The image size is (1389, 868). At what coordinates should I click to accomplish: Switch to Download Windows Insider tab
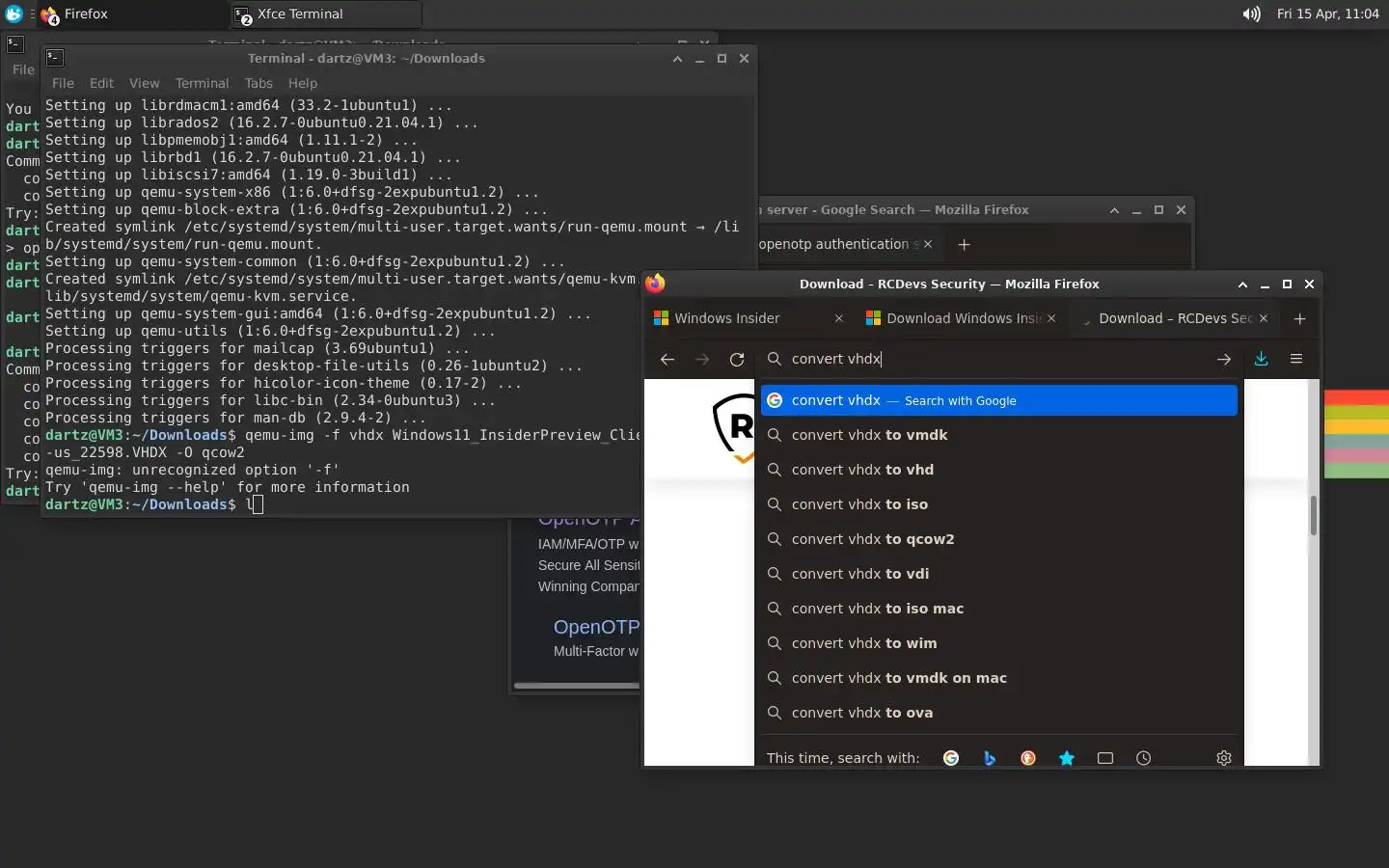961,318
